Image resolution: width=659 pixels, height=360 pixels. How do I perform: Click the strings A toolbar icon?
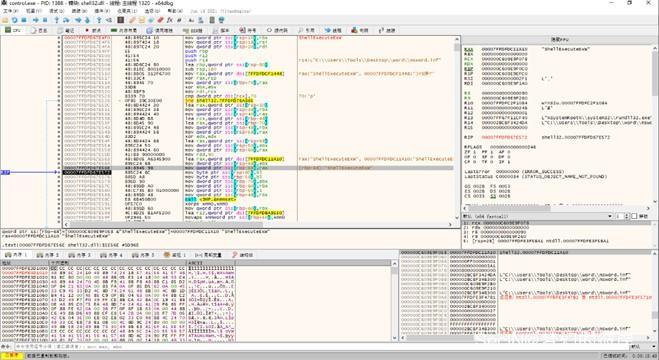click(191, 20)
